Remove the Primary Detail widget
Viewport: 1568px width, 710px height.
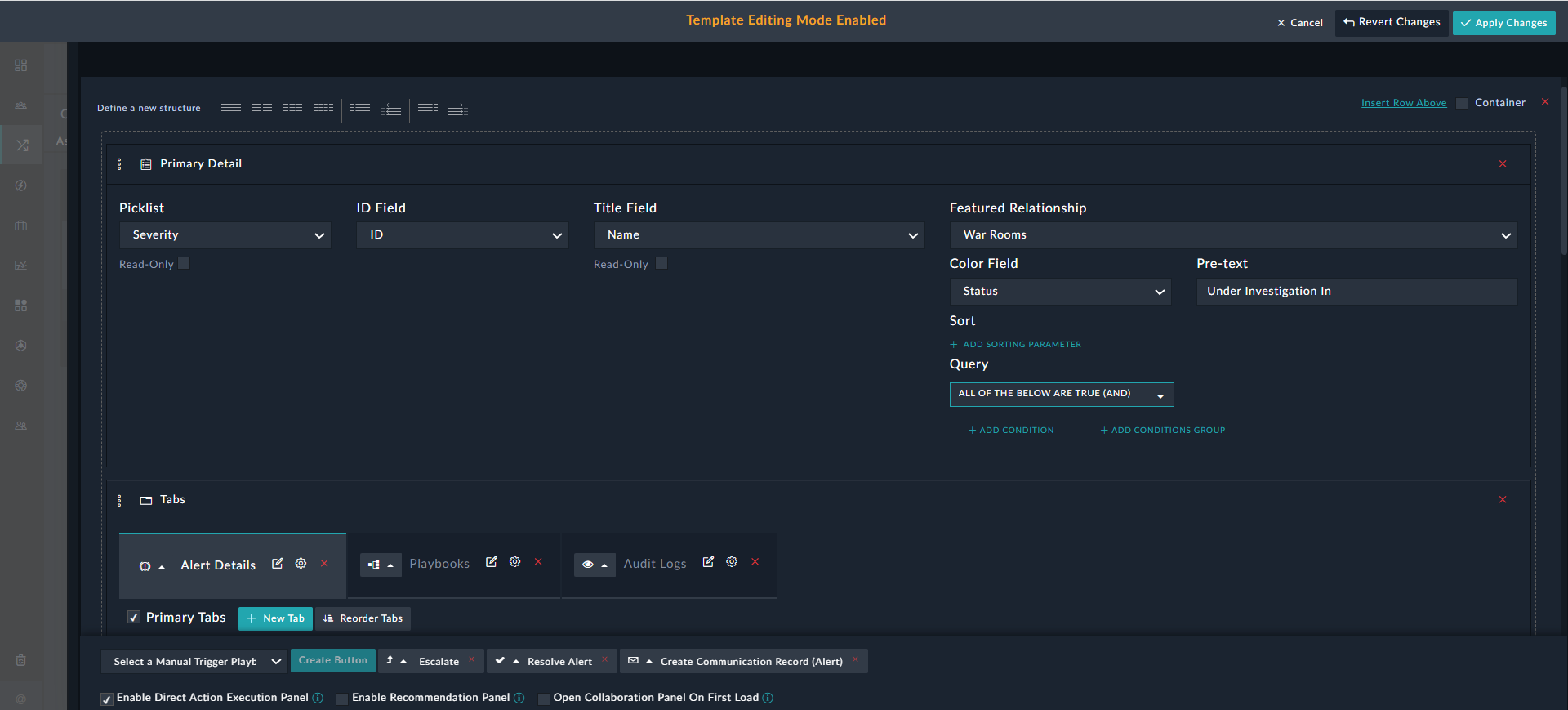pyautogui.click(x=1502, y=164)
